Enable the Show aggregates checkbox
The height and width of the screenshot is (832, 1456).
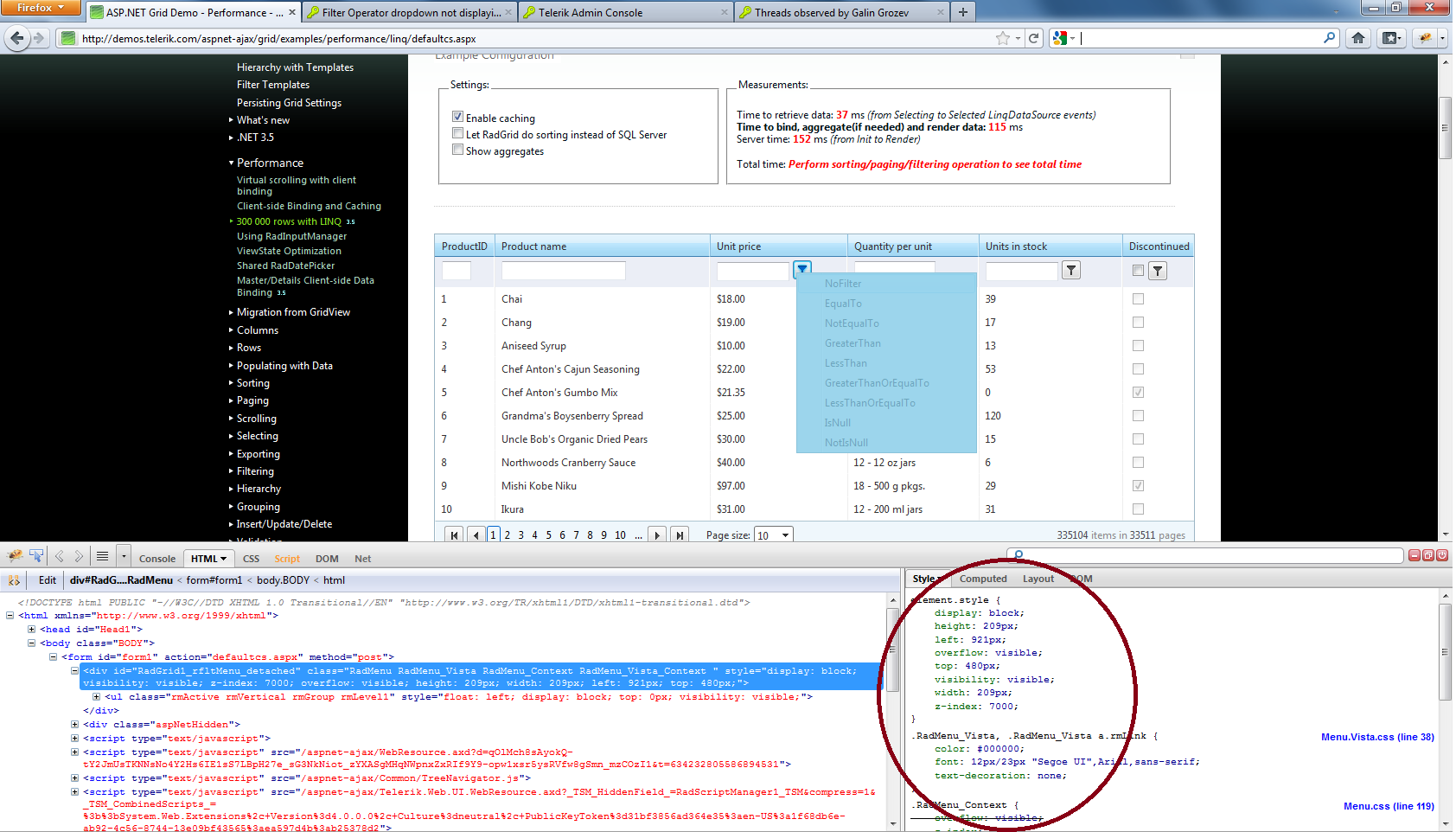coord(457,150)
